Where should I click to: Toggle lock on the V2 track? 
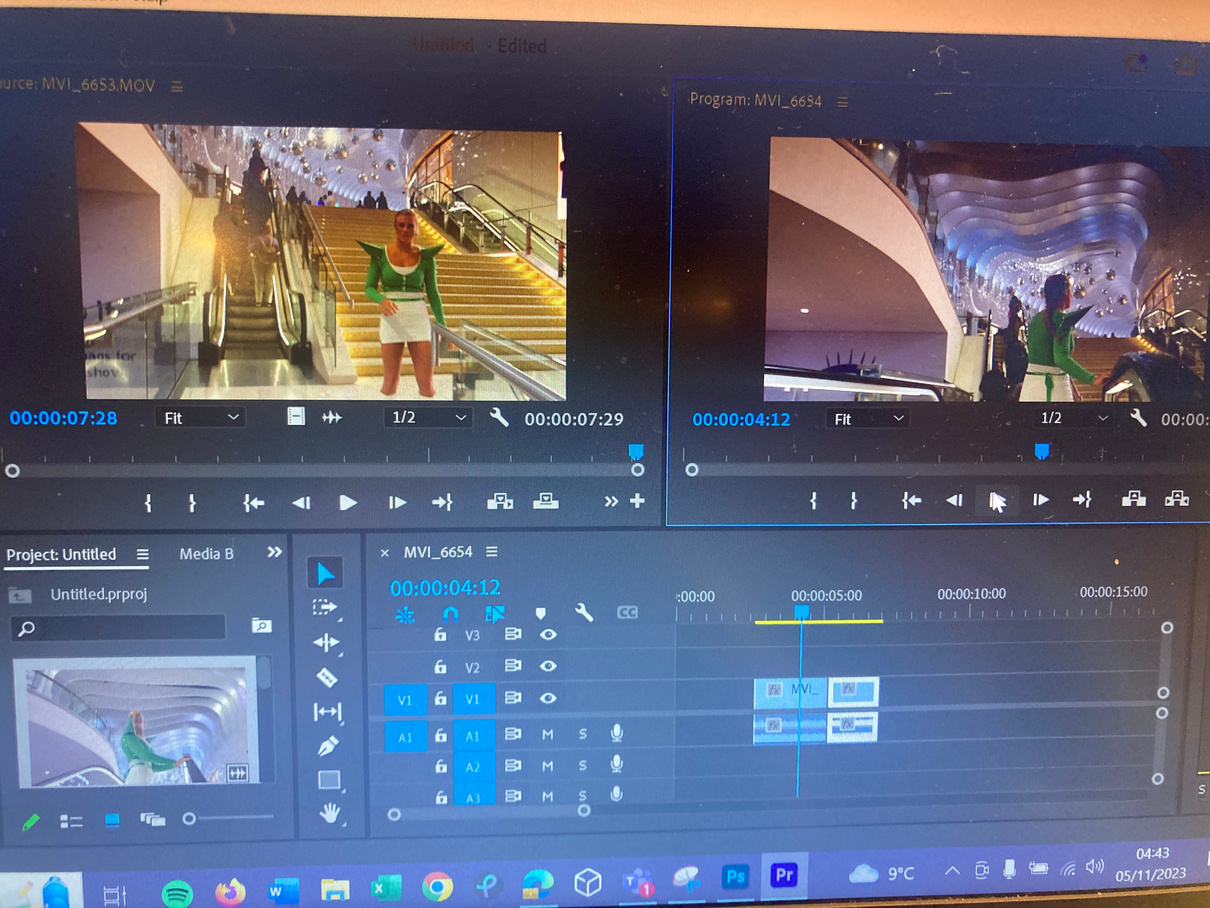(x=440, y=666)
